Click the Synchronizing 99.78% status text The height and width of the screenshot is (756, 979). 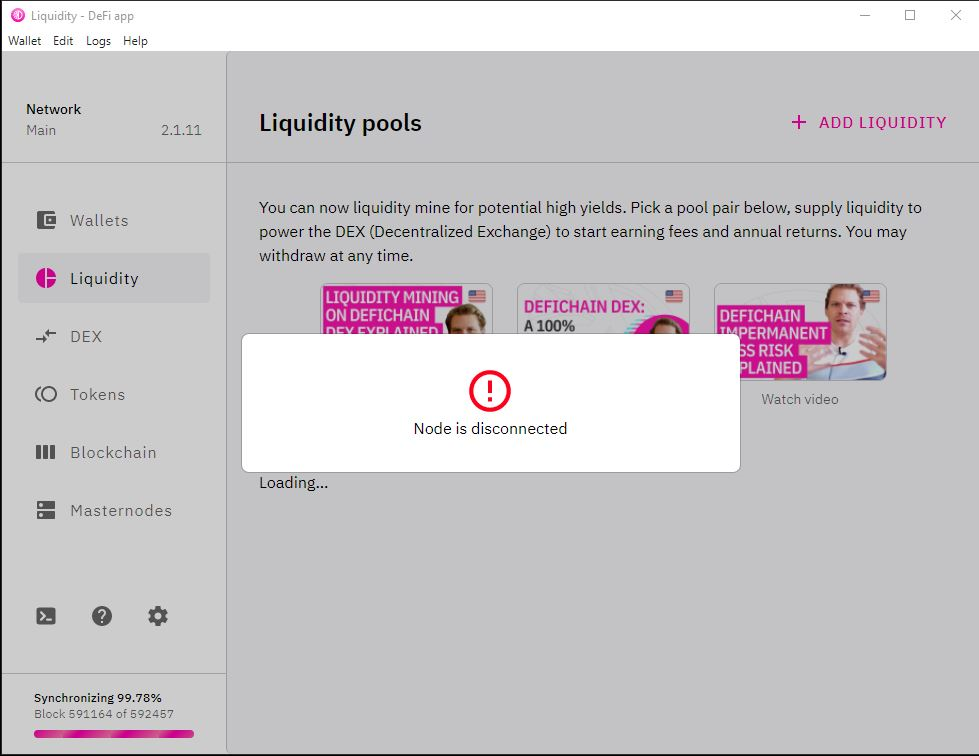(x=97, y=698)
